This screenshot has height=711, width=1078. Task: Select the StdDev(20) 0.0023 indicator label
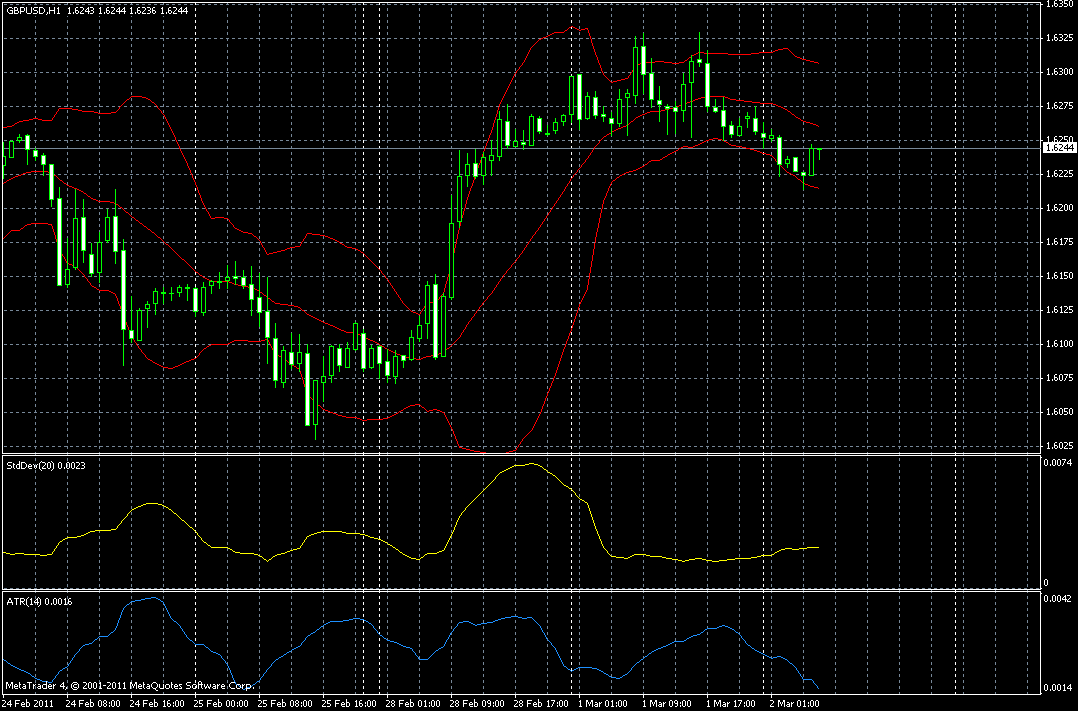click(46, 466)
